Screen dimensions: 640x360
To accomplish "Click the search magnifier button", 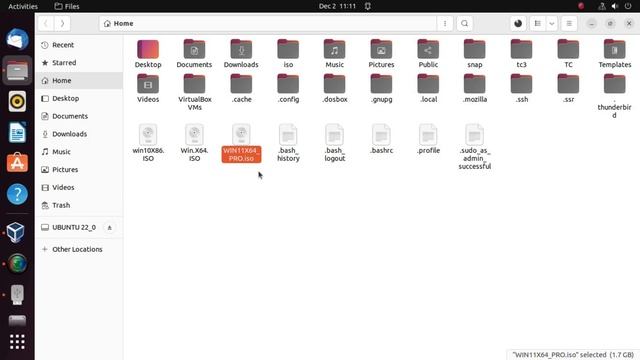I will tap(464, 24).
